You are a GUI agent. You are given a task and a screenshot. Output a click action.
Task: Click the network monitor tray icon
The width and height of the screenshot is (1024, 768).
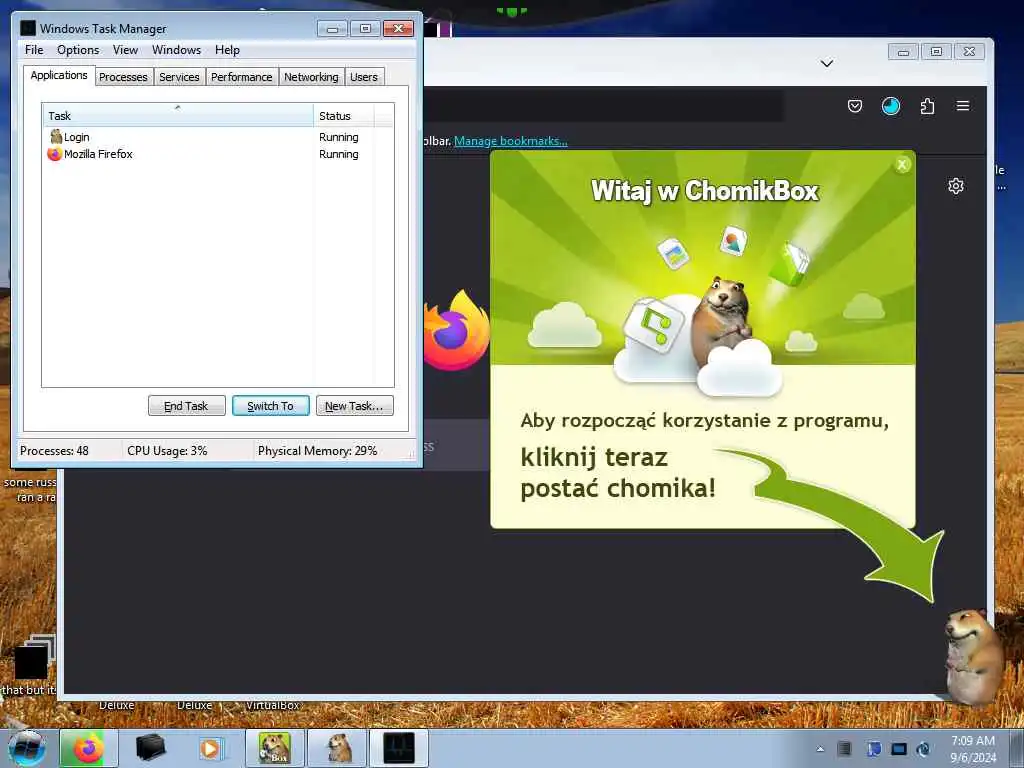(899, 748)
